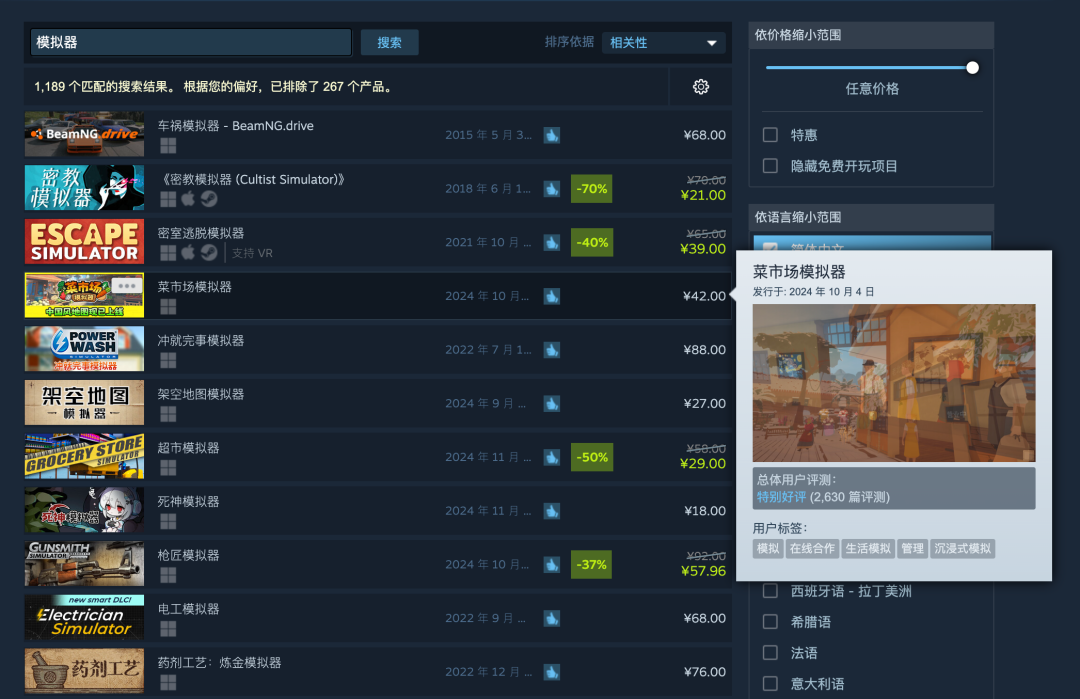Open the 相关性 sort-by dropdown
Image resolution: width=1080 pixels, height=699 pixels.
point(664,43)
